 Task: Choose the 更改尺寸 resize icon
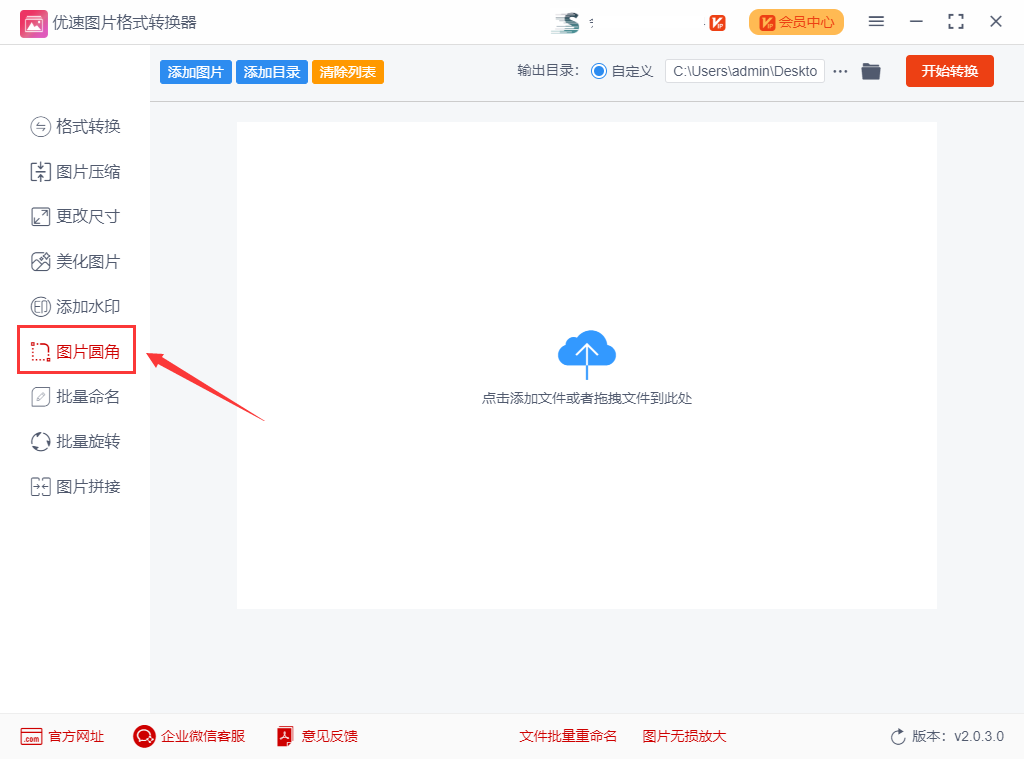coord(40,217)
